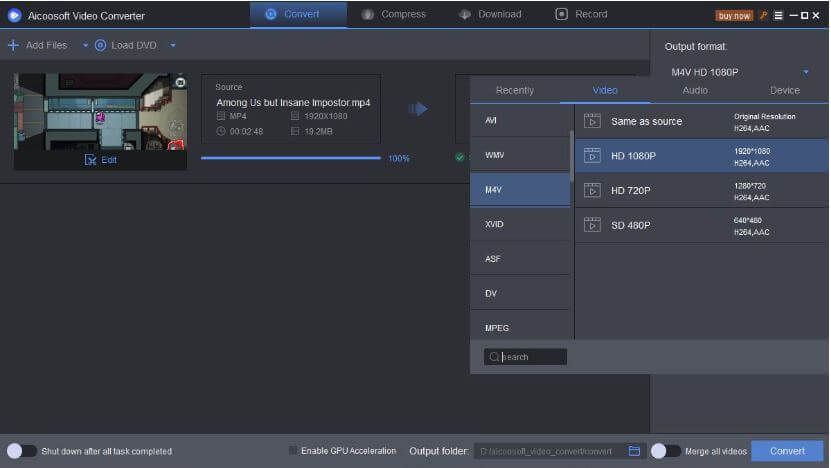
Task: Choose the HD 1080P preset
Action: tap(701, 156)
